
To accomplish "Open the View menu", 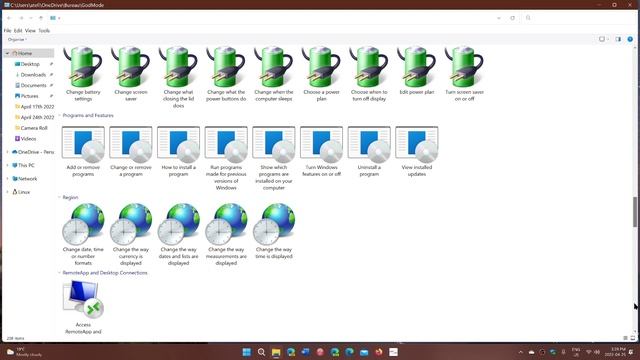I will pyautogui.click(x=30, y=31).
